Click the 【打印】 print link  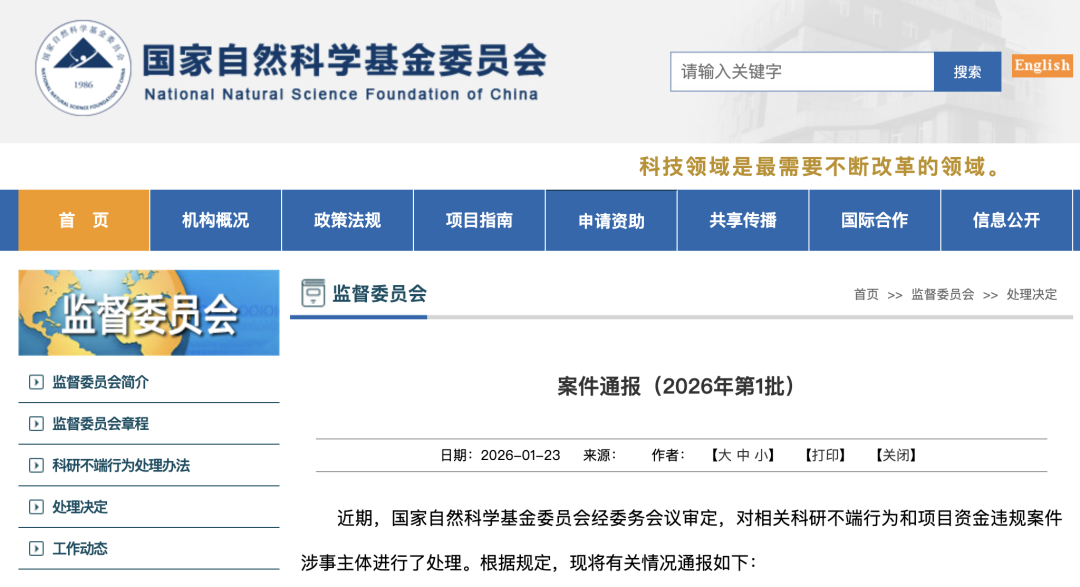tap(825, 455)
